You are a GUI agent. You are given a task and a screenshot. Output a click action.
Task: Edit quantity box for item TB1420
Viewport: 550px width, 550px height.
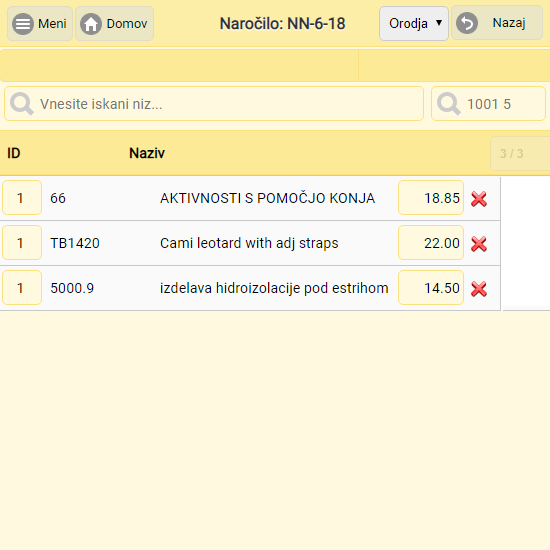pos(22,242)
